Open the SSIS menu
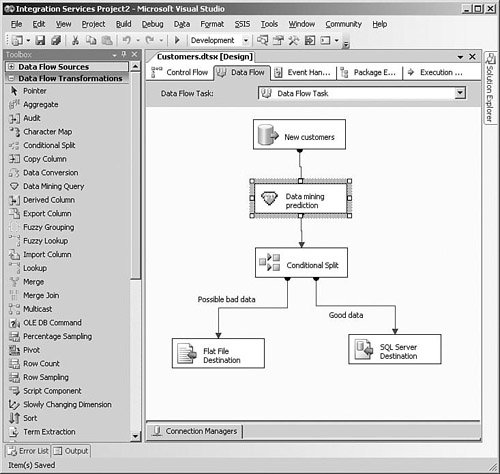The image size is (500, 474). [242, 24]
